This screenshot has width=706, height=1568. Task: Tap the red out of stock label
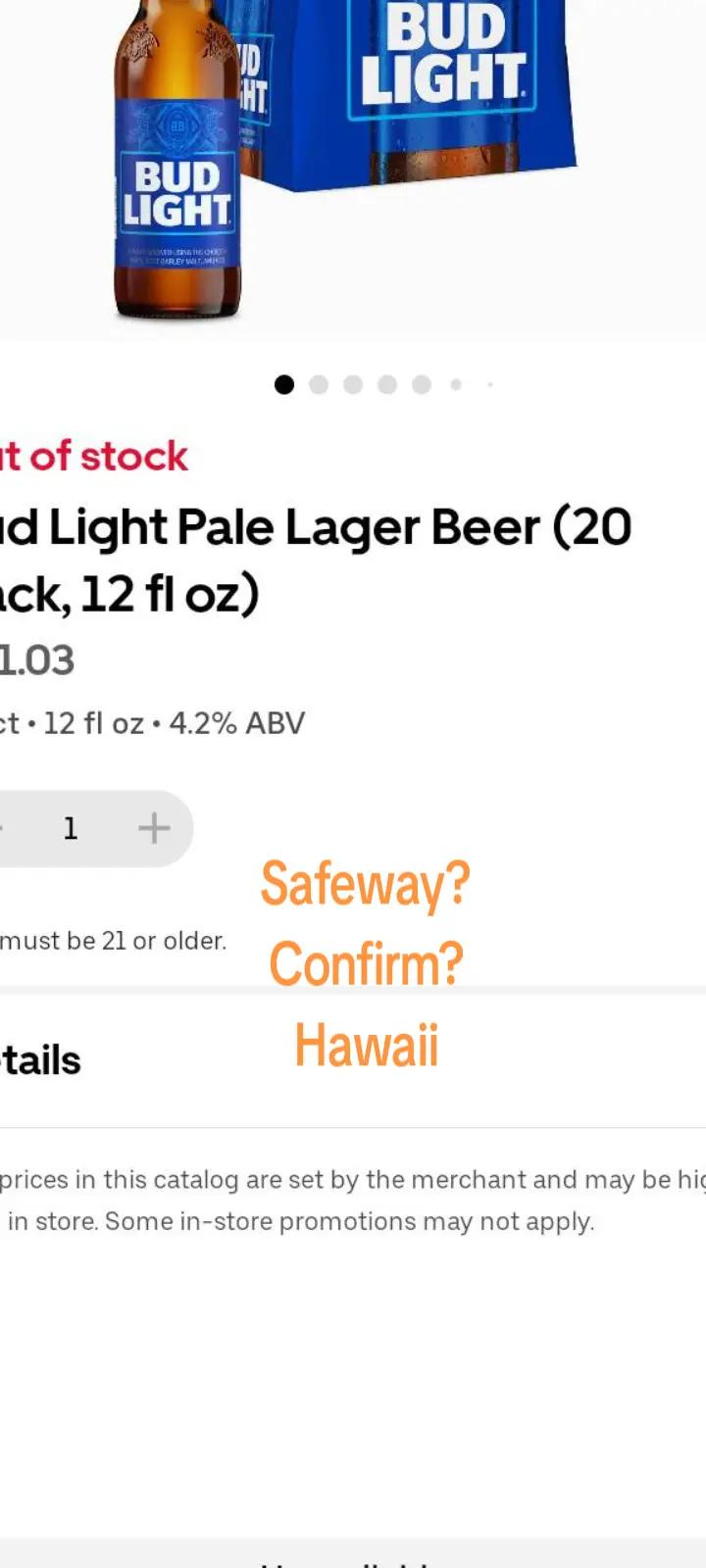pos(94,457)
